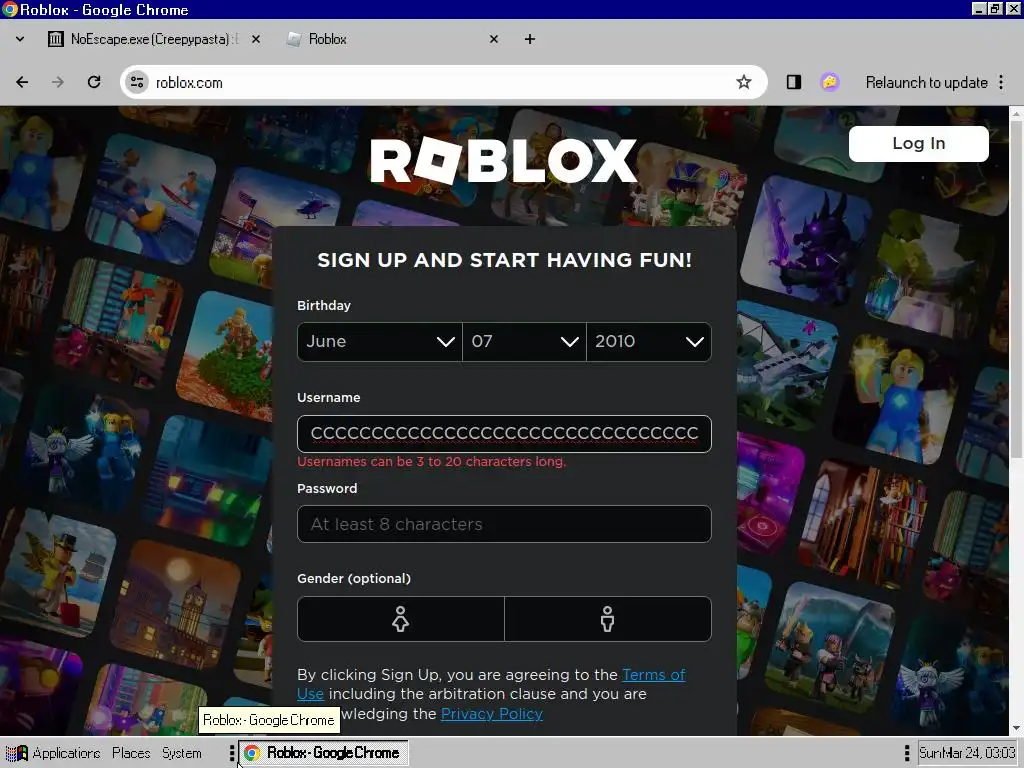Open the birthday month dropdown showing June
The height and width of the screenshot is (768, 1024).
pos(379,342)
